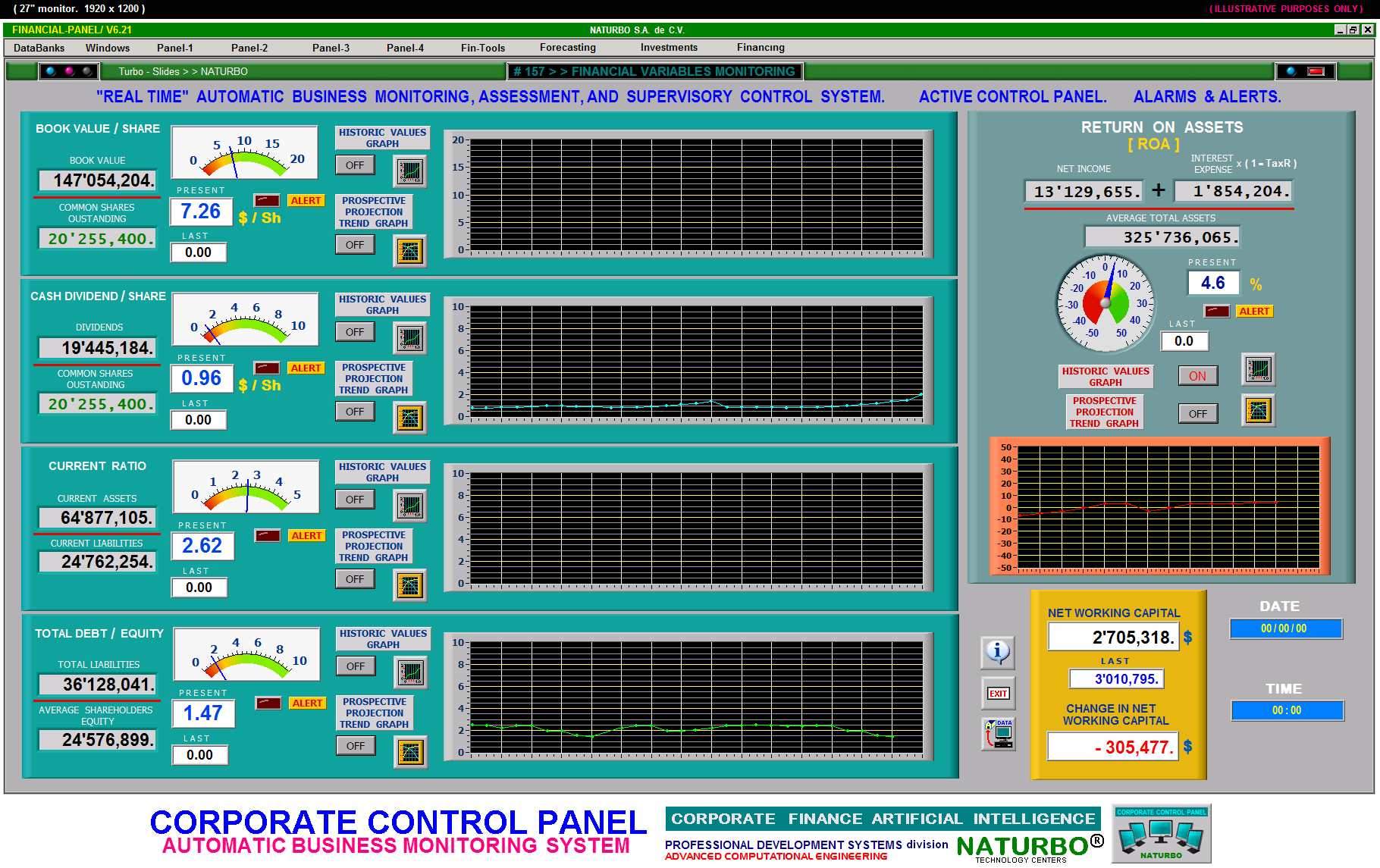This screenshot has width=1380, height=868.
Task: Click Active Control Panel heading link
Action: pos(1013,97)
